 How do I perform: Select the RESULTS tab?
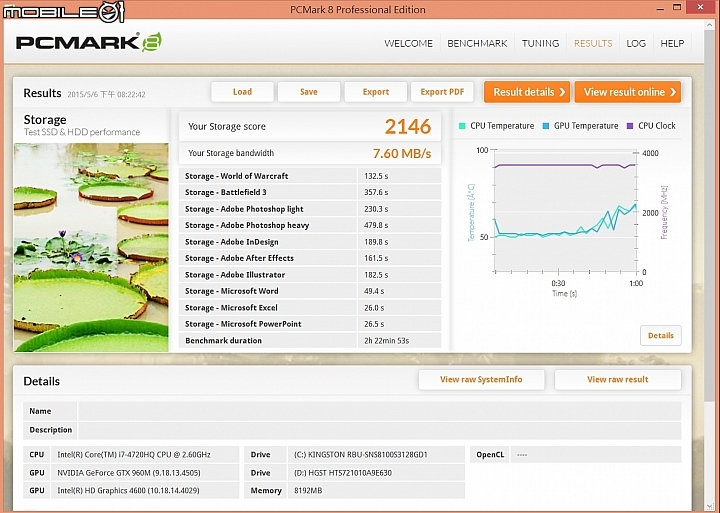coord(593,43)
